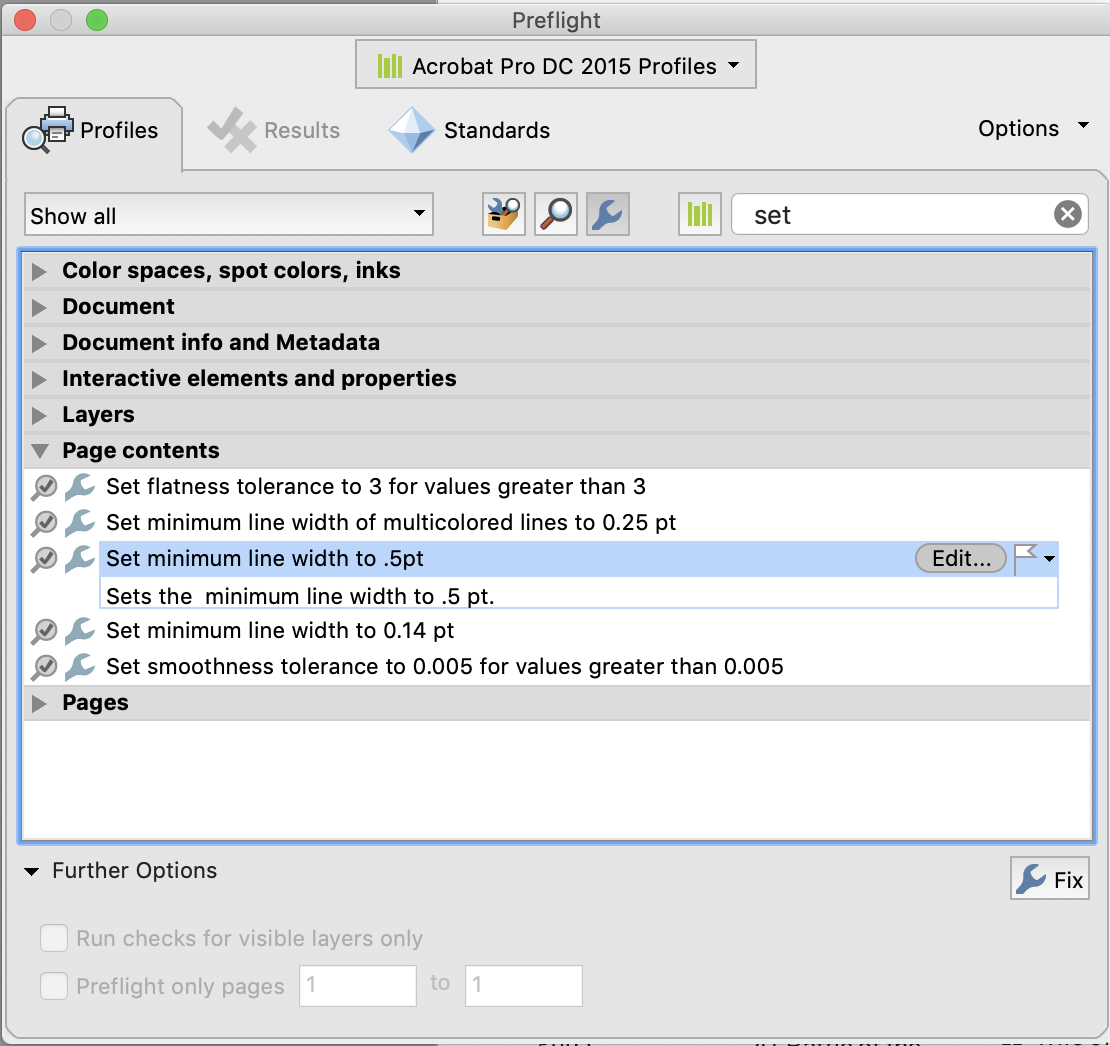
Task: Click check icon of 0.14 pt fixup
Action: click(x=44, y=631)
